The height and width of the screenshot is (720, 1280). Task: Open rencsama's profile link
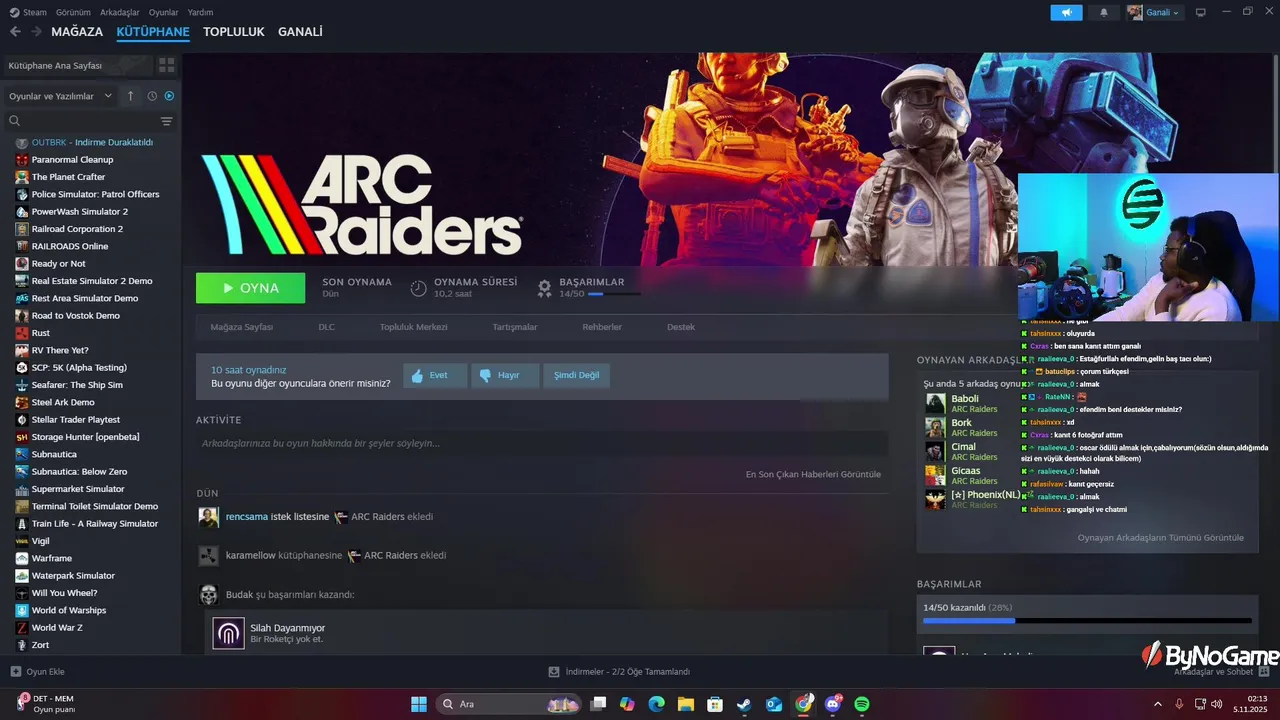click(247, 517)
